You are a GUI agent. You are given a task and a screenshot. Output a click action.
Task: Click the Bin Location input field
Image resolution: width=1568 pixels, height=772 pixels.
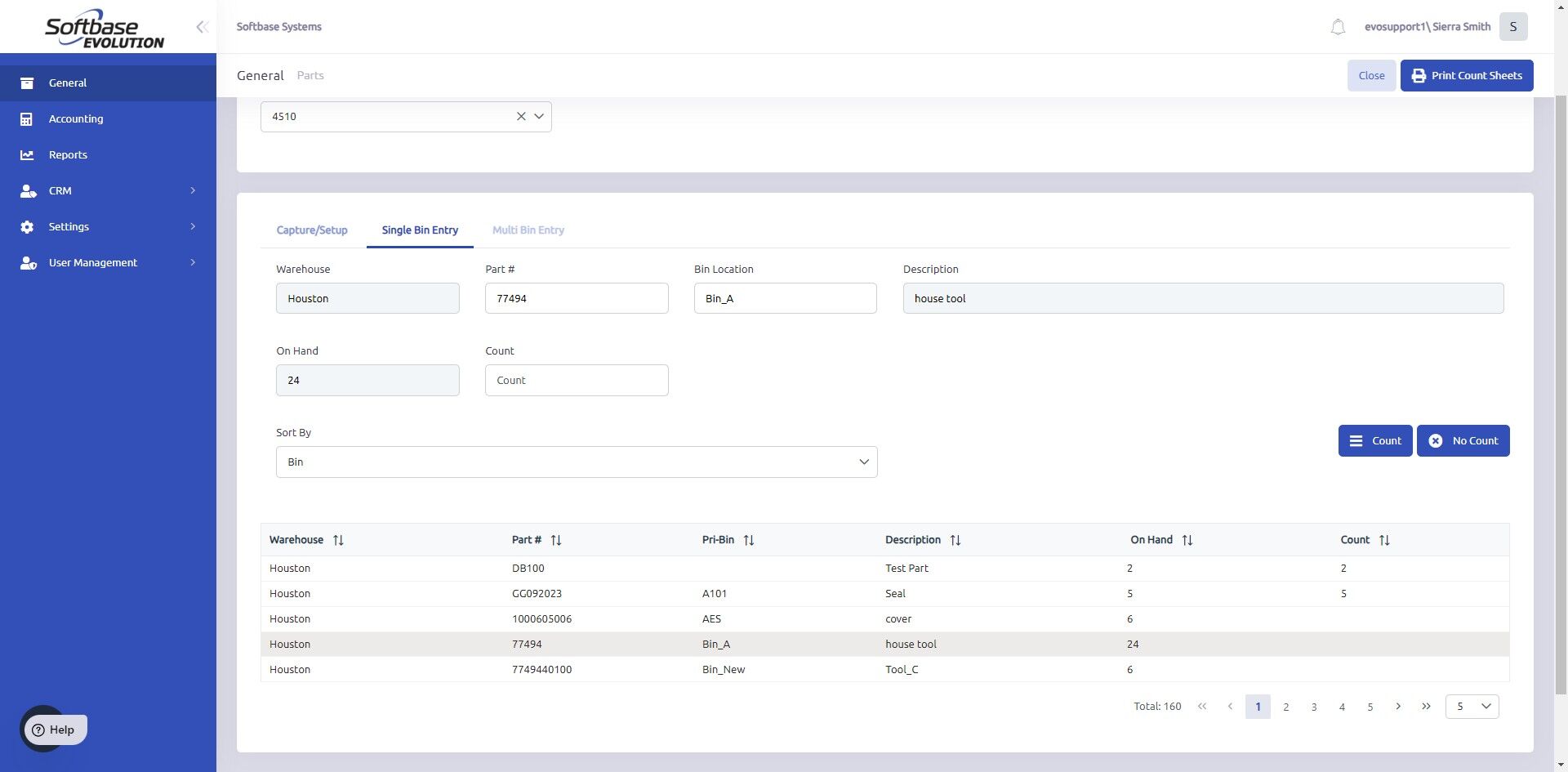coord(786,299)
